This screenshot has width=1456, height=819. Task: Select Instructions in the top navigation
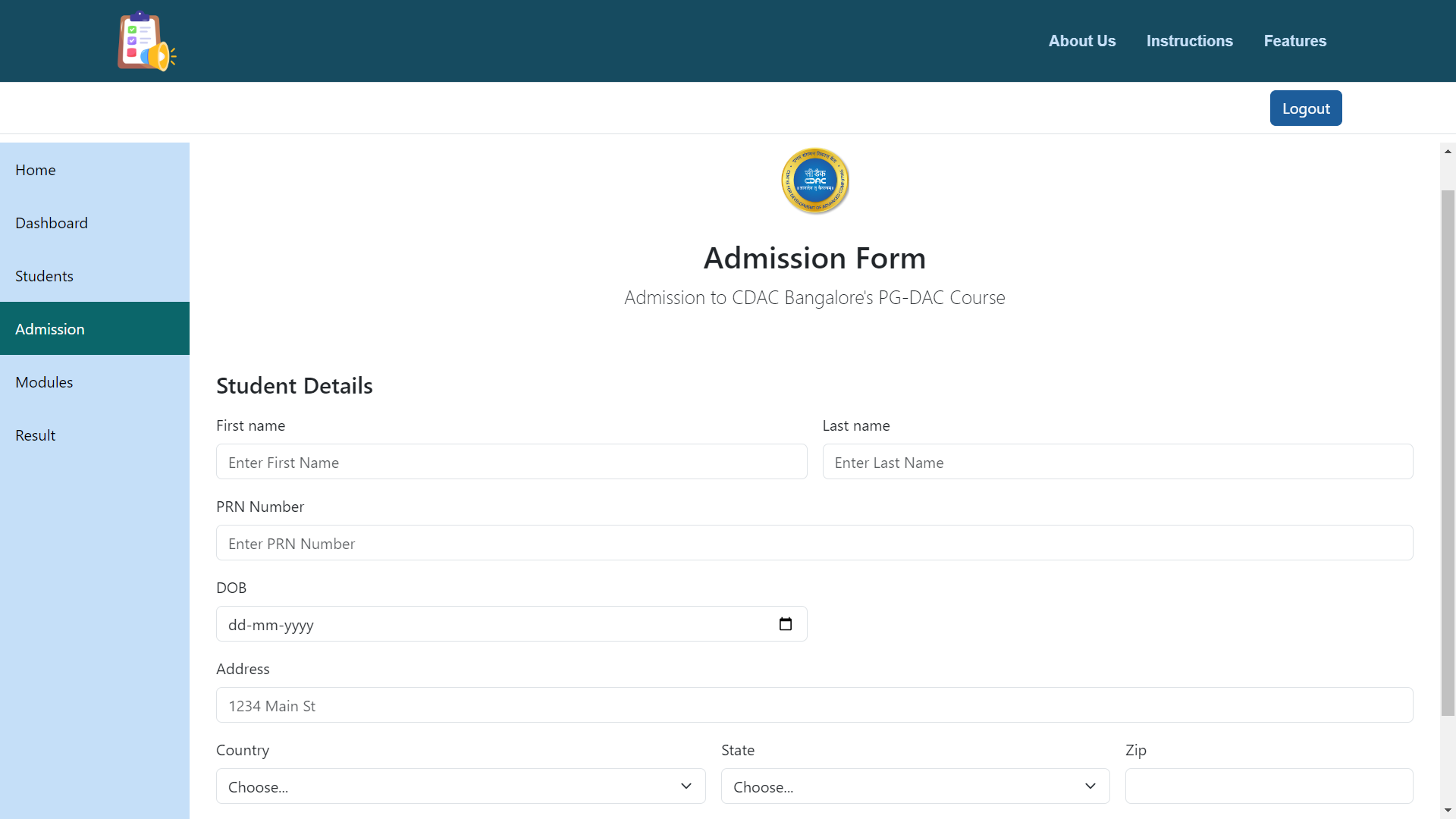coord(1190,40)
